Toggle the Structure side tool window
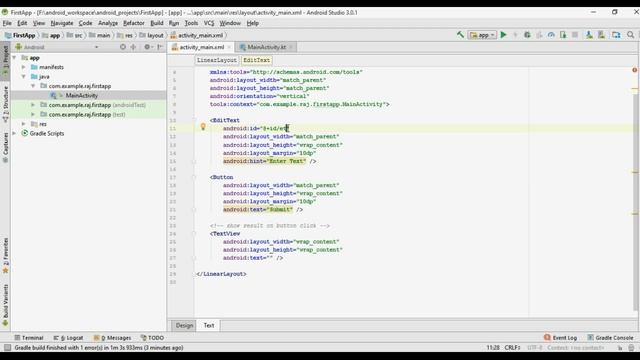The image size is (640, 360). (5, 104)
